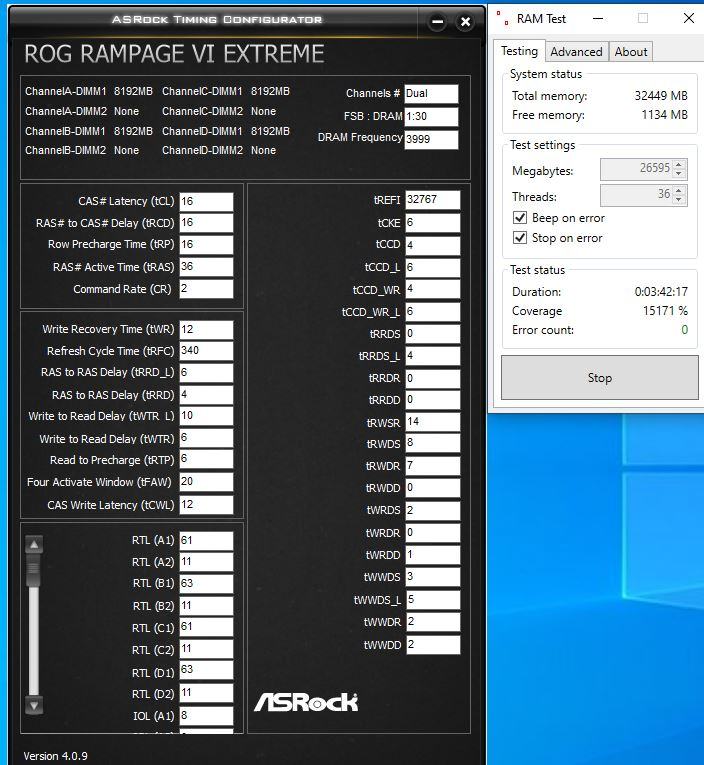Select the RTL (B1) value field
This screenshot has width=704, height=765.
tap(206, 584)
